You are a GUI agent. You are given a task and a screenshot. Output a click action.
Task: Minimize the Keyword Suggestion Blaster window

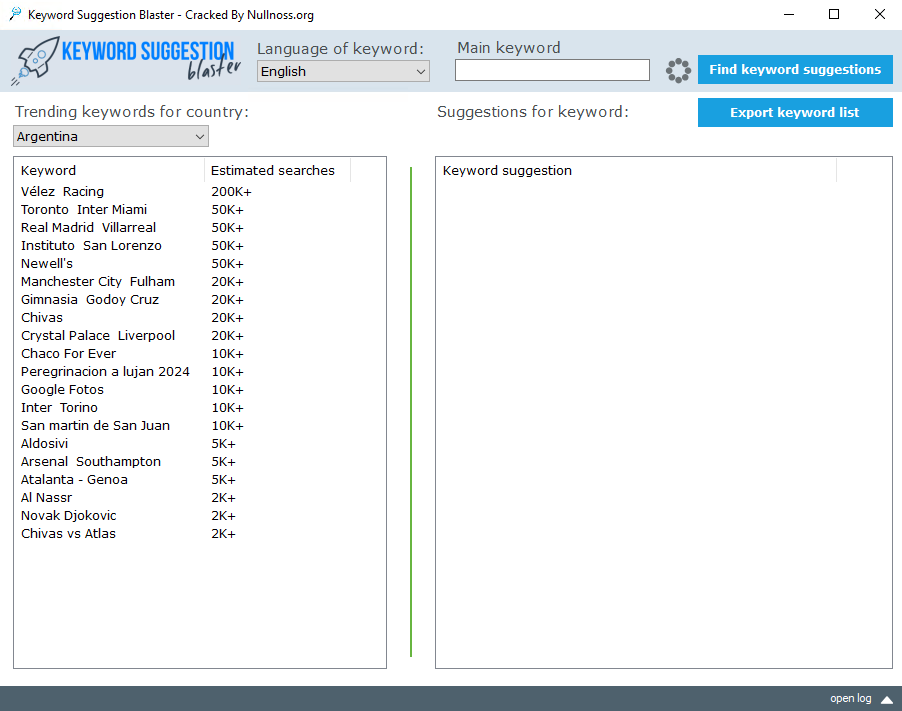click(789, 14)
